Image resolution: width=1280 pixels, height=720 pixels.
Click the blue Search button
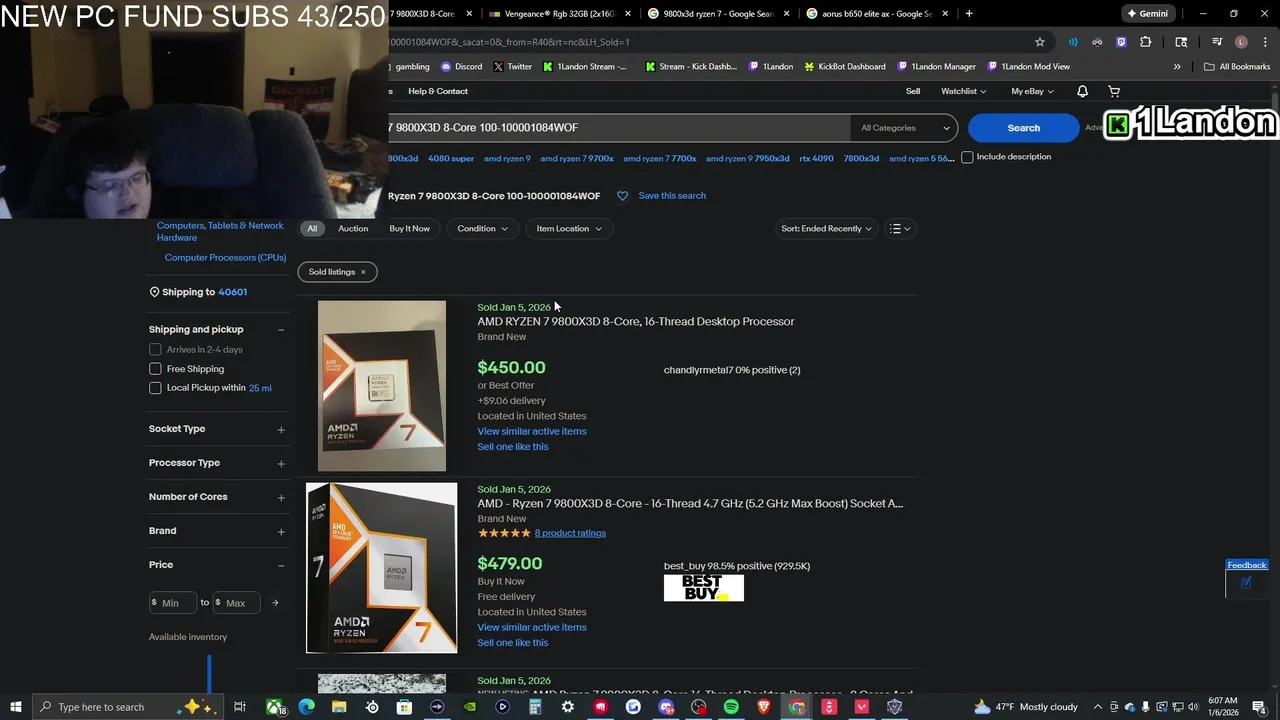coord(1023,128)
